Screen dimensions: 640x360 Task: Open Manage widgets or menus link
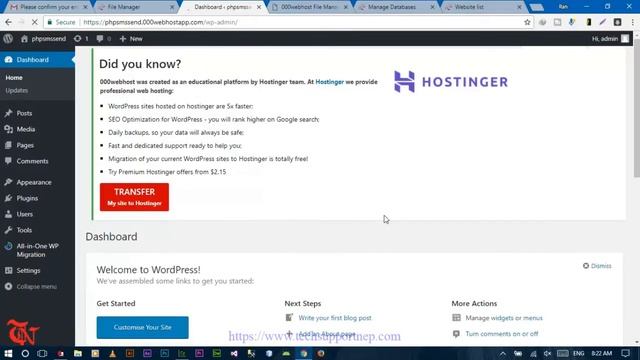504,318
